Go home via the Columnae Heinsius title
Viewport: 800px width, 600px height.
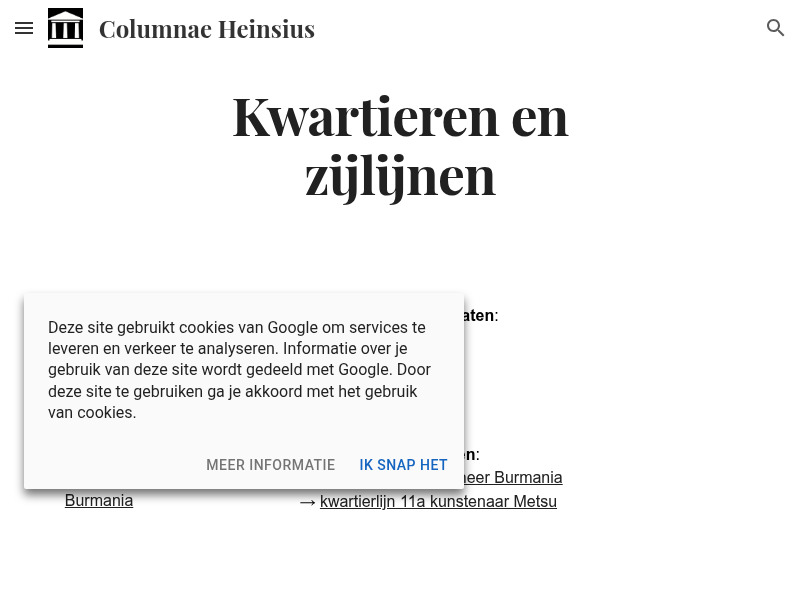click(x=207, y=28)
